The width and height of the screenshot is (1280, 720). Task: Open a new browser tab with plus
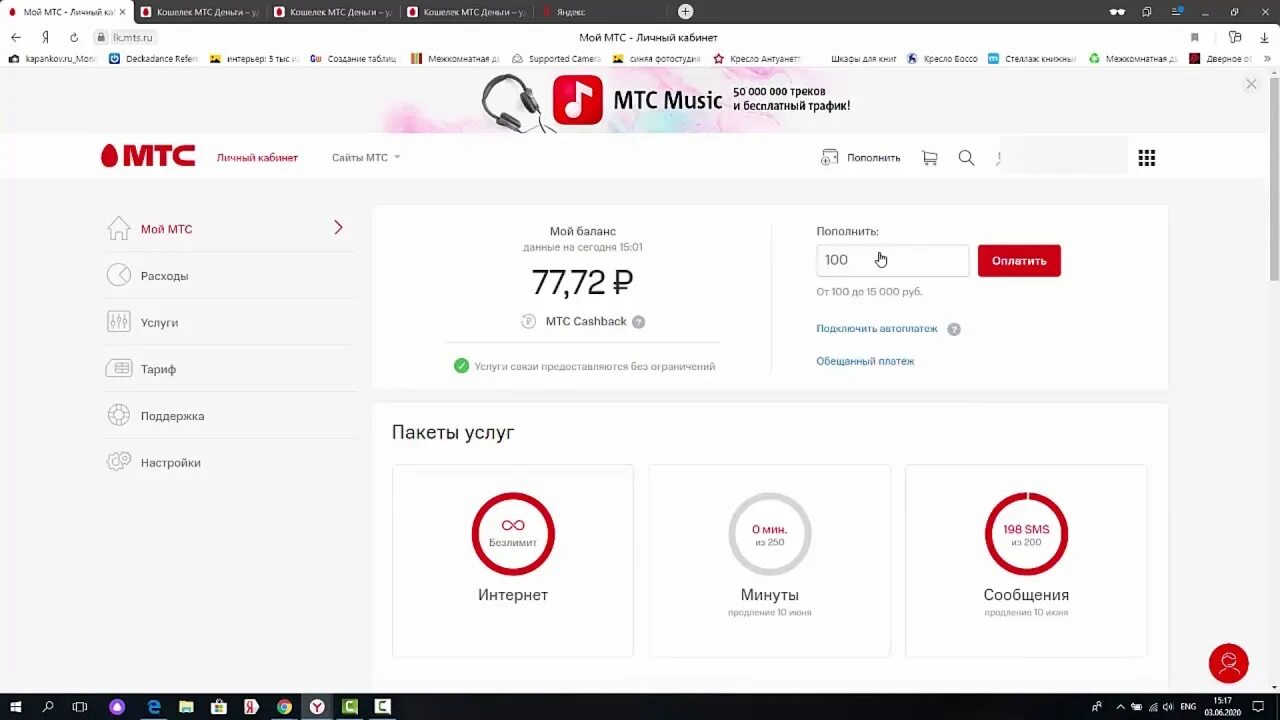coord(685,12)
